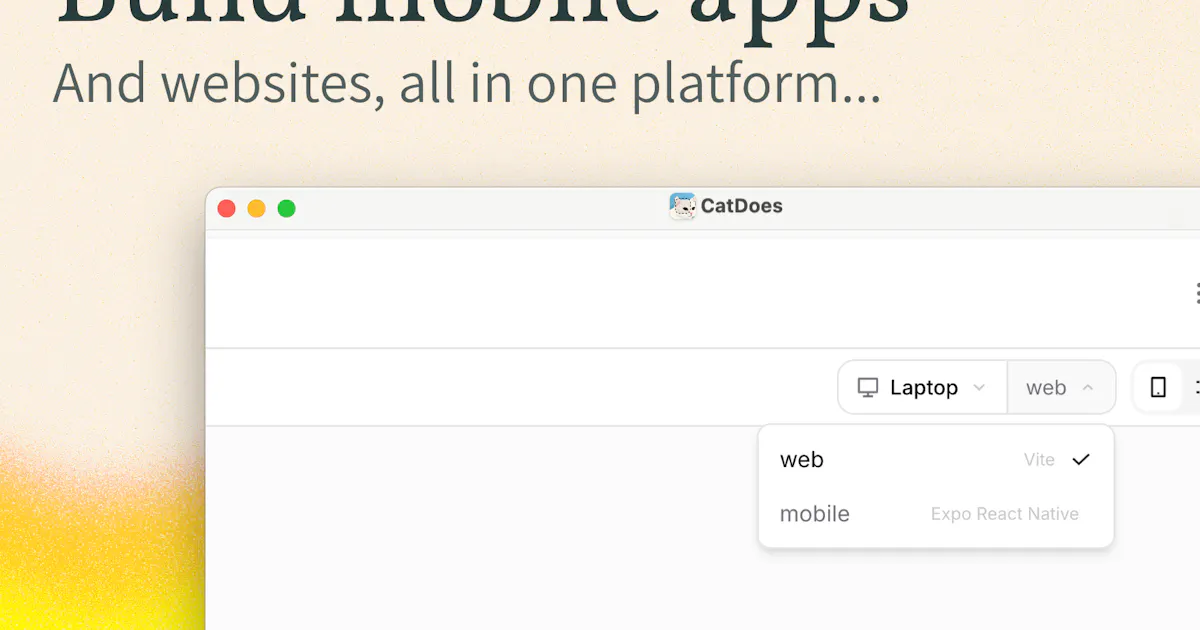Choose the mobile Expo React Native option
The width and height of the screenshot is (1200, 630).
click(935, 514)
